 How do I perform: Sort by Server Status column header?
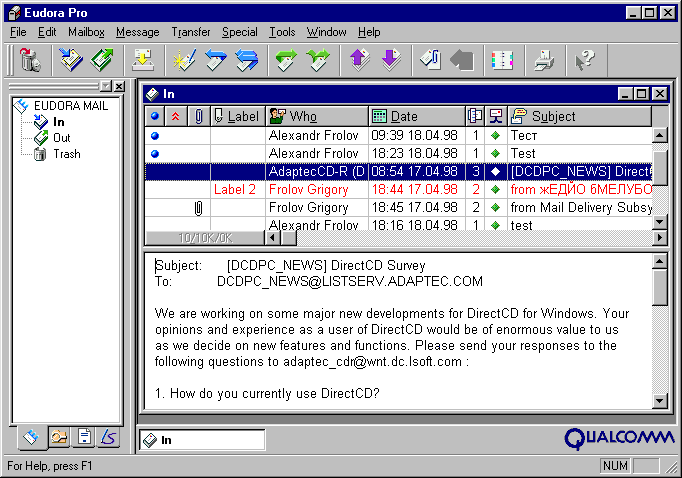click(x=496, y=116)
